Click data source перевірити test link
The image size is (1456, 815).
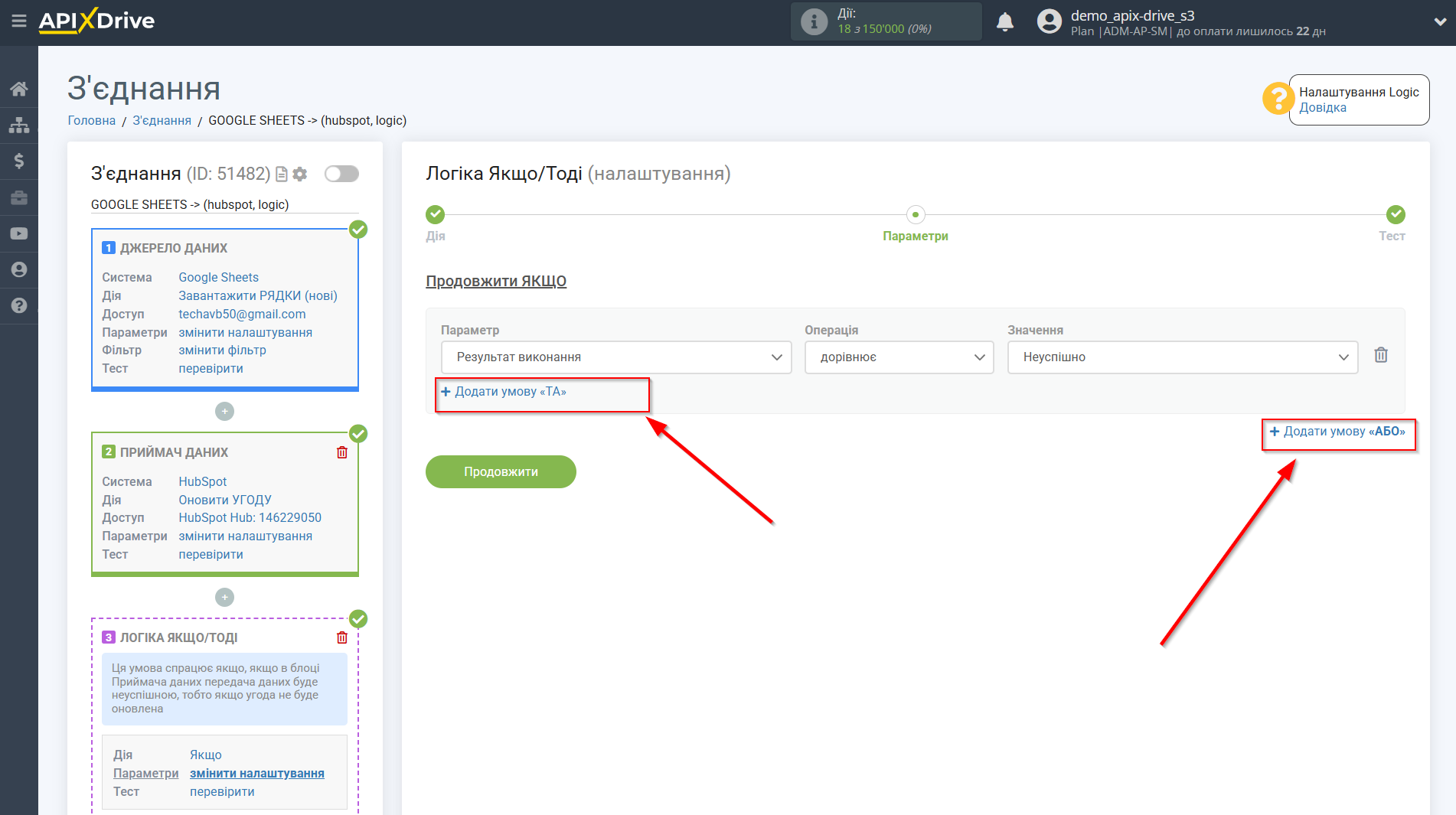pos(211,368)
